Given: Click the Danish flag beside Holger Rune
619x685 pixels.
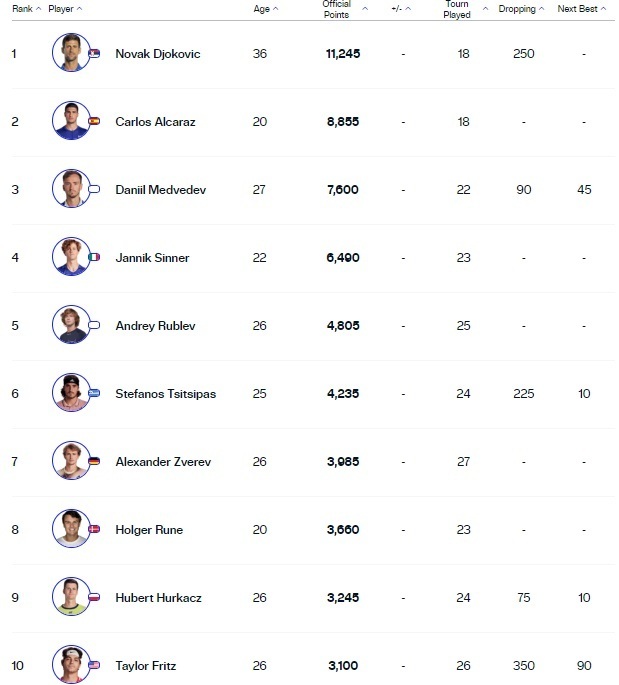Looking at the screenshot, I should [95, 529].
